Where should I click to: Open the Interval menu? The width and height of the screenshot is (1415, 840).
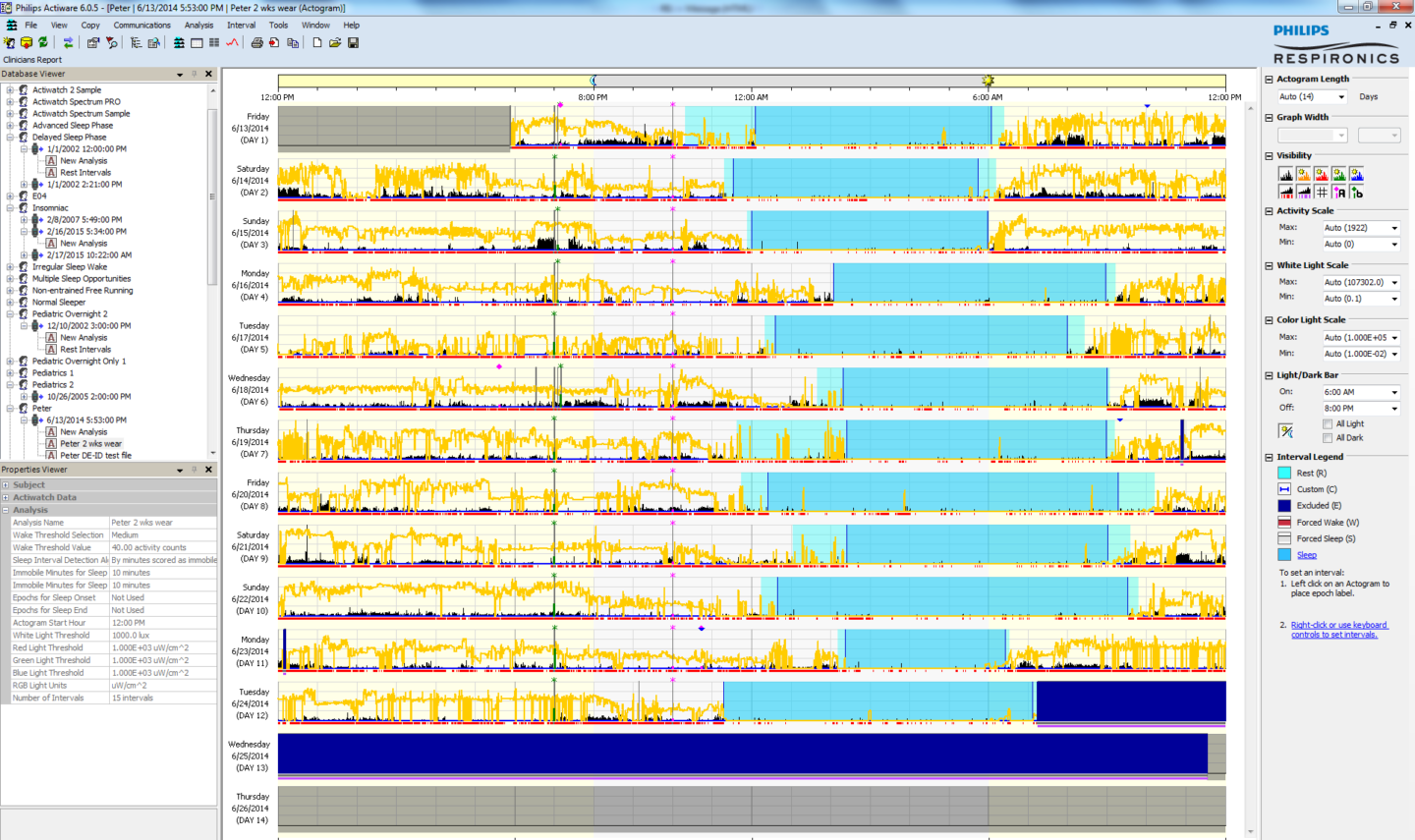[x=241, y=26]
